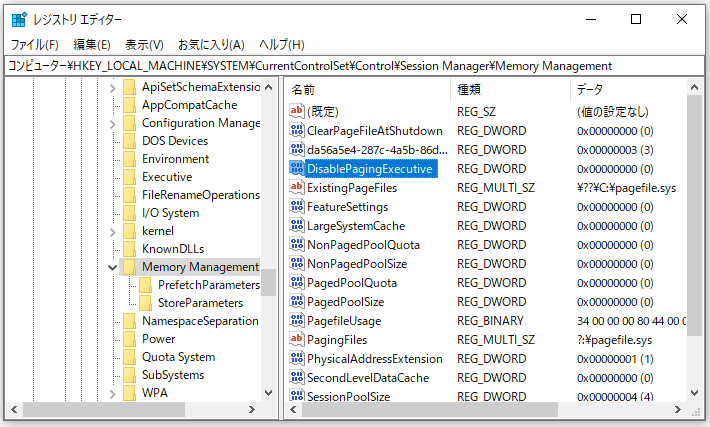Click the AppCompatCache folder icon
Viewport: 710px width, 427px height.
point(130,105)
